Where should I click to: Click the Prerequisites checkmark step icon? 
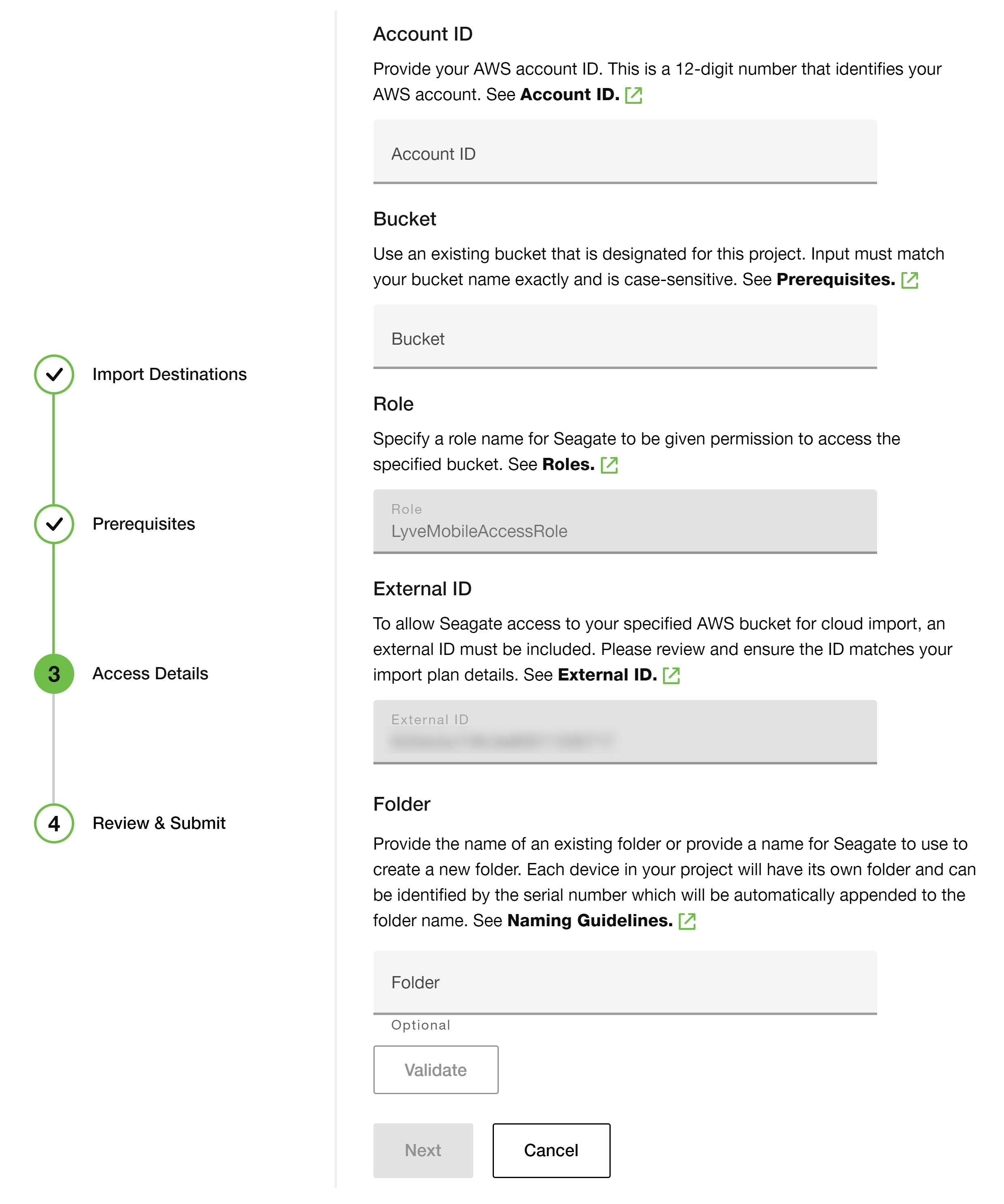pos(54,524)
